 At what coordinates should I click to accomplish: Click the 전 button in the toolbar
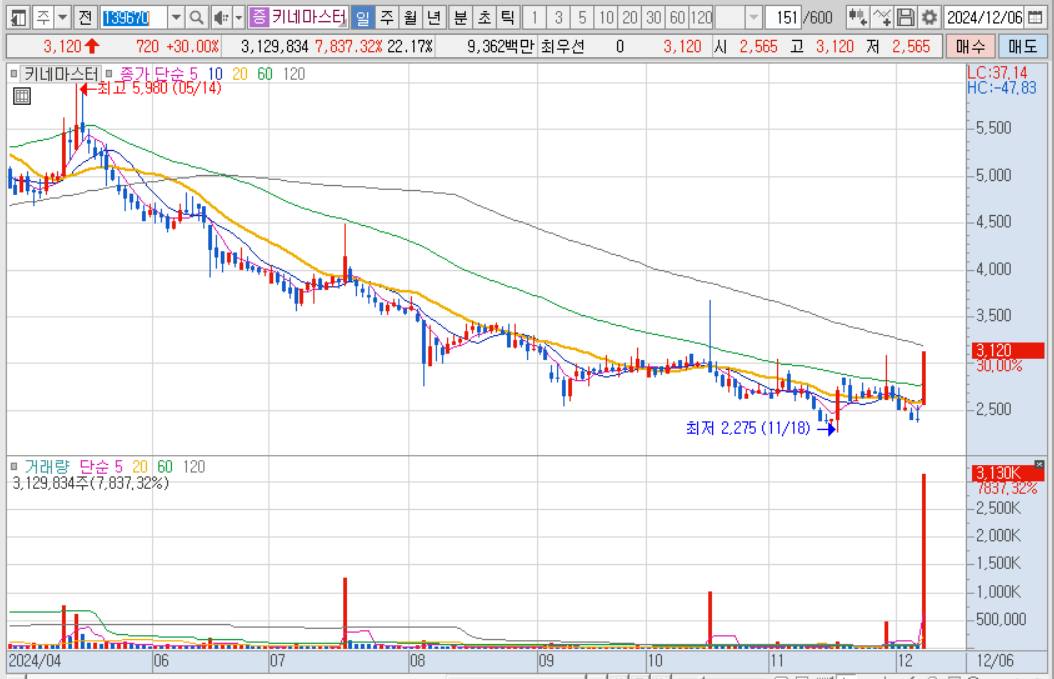(x=85, y=17)
